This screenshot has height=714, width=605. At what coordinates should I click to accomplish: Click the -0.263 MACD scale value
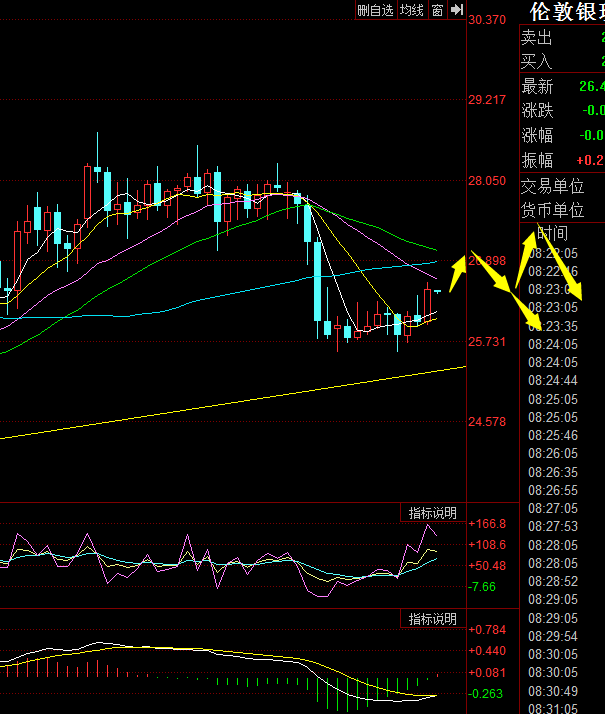point(485,694)
